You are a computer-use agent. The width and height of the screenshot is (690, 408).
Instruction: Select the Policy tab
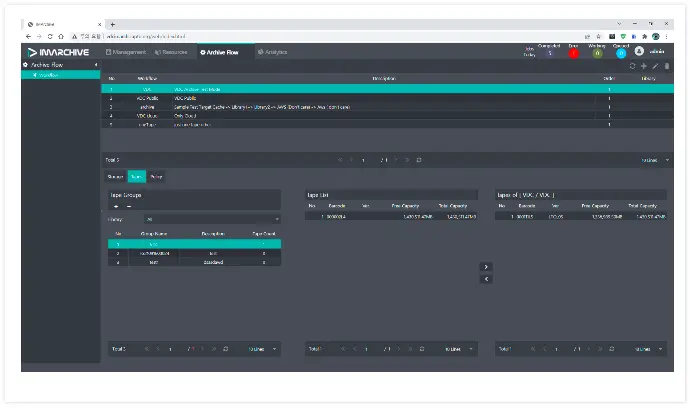[x=157, y=177]
